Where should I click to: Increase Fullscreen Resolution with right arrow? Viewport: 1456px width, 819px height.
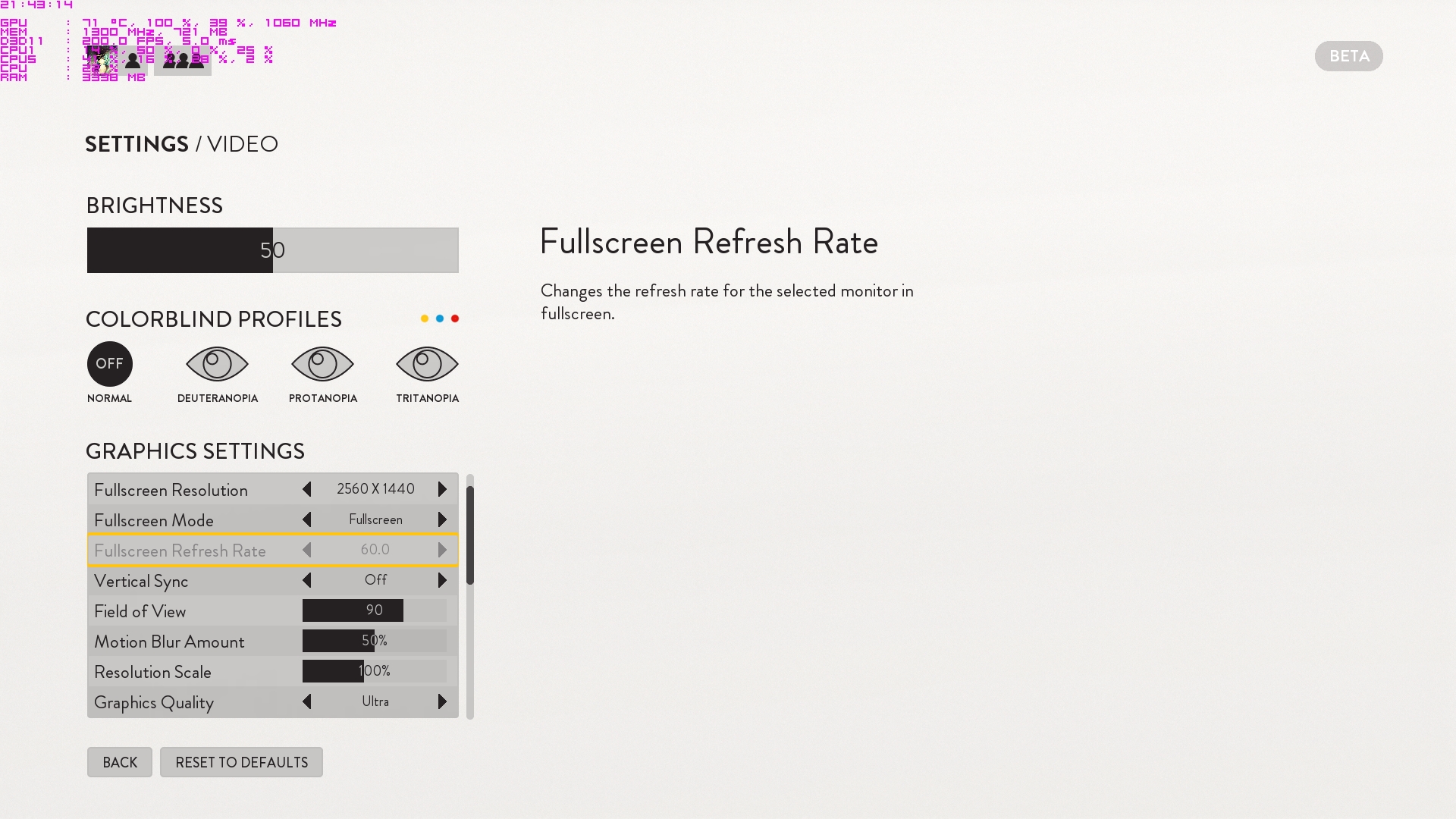[442, 490]
